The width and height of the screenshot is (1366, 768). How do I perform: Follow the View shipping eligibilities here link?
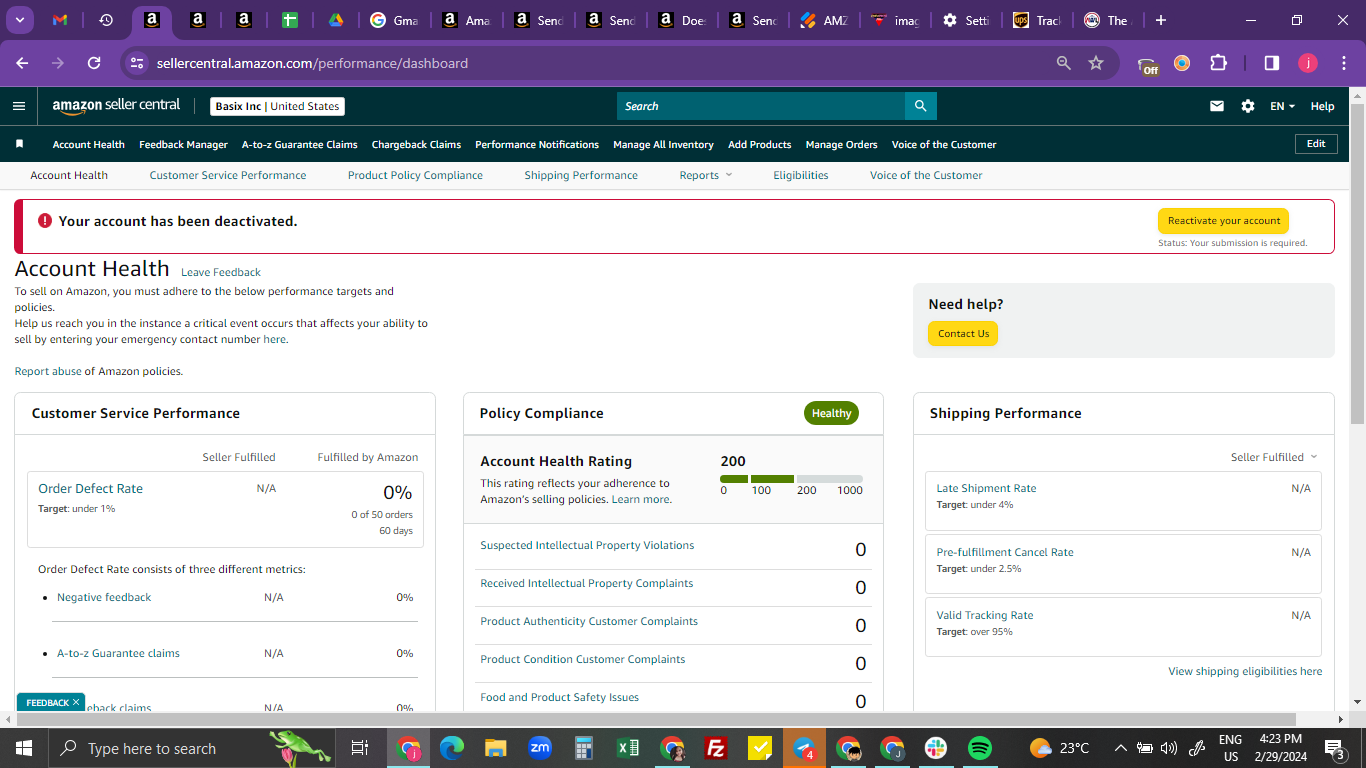coord(1245,671)
